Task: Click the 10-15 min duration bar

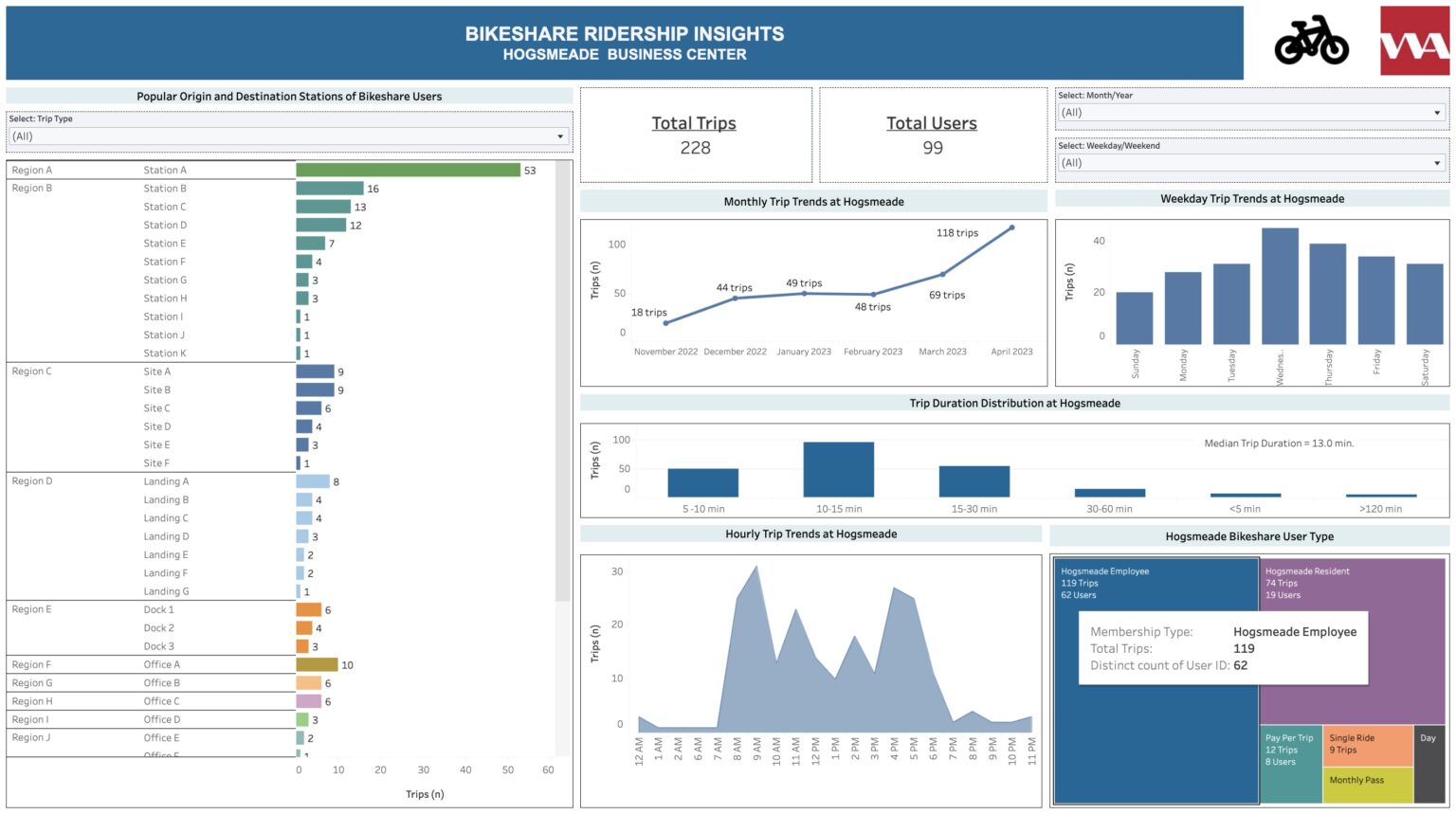Action: coord(837,464)
